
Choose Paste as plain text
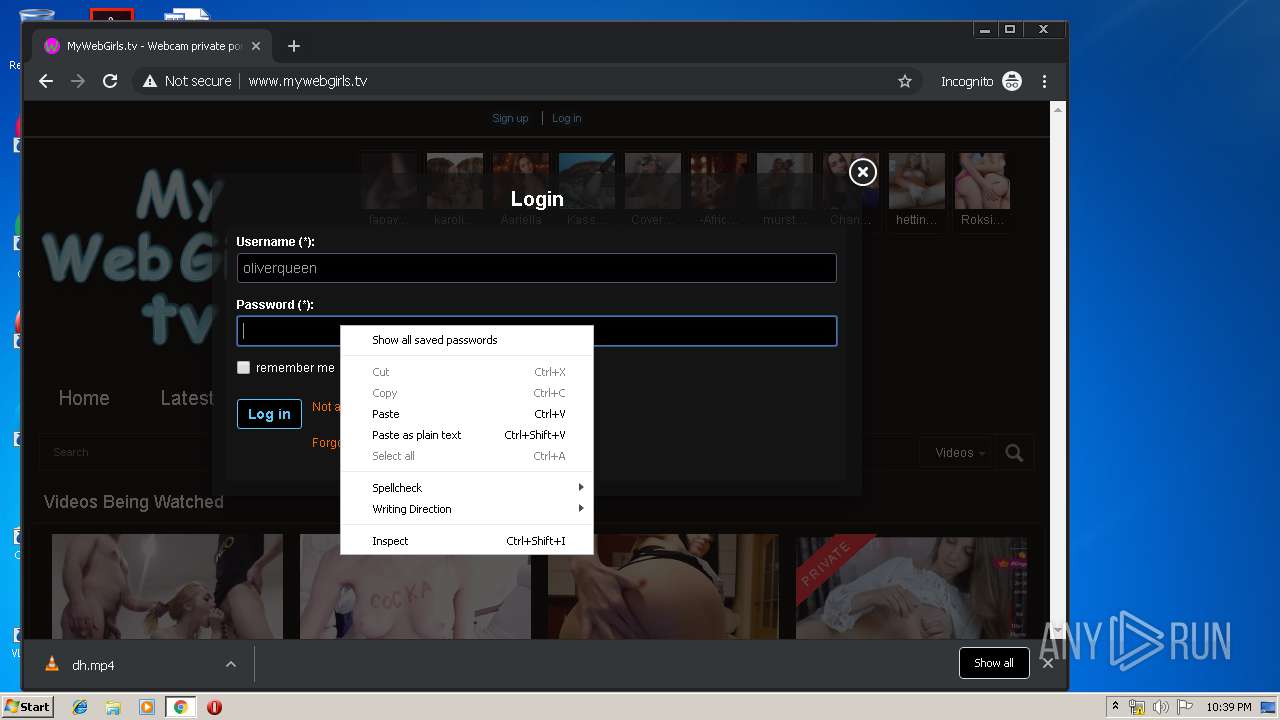point(467,435)
